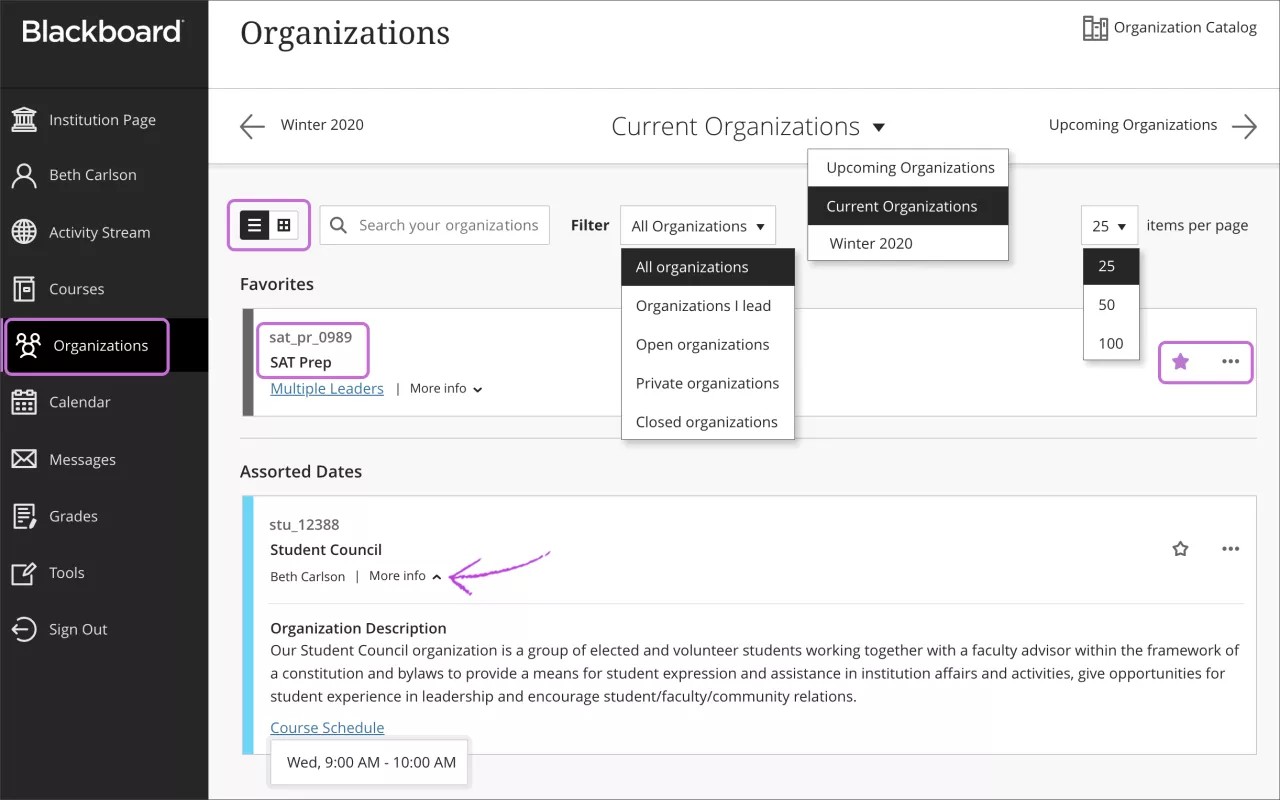View Grades from the sidebar
1280x800 pixels.
(71, 516)
